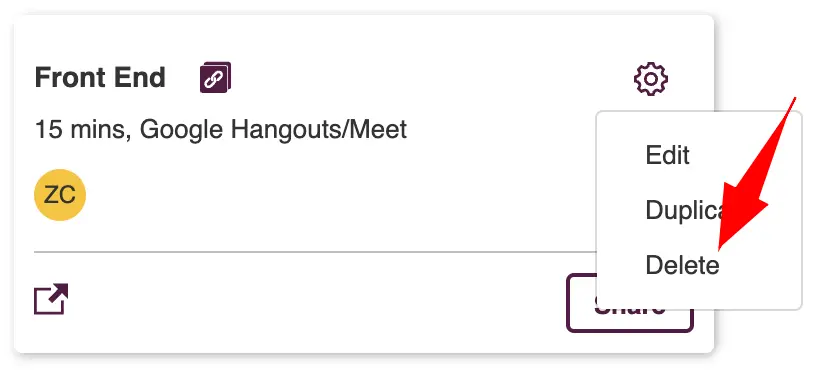Select Delete from the dropdown menu
816x374 pixels.
(x=682, y=265)
